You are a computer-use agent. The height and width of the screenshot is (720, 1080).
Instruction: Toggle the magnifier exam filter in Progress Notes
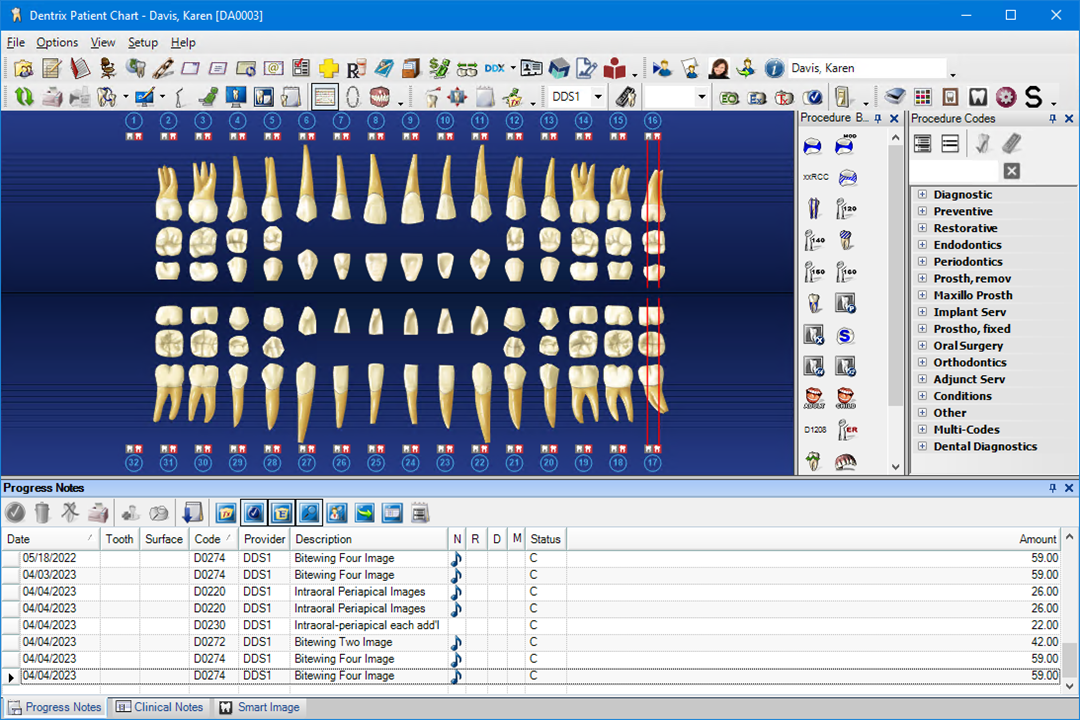[309, 513]
